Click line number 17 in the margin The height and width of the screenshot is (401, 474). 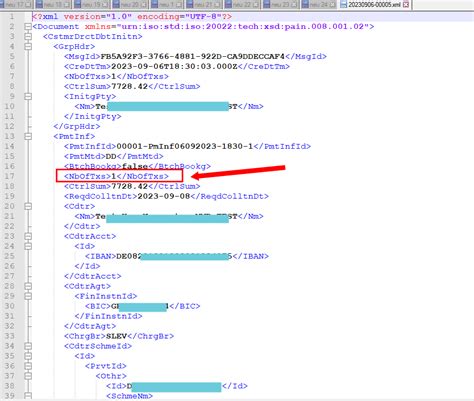(x=10, y=176)
